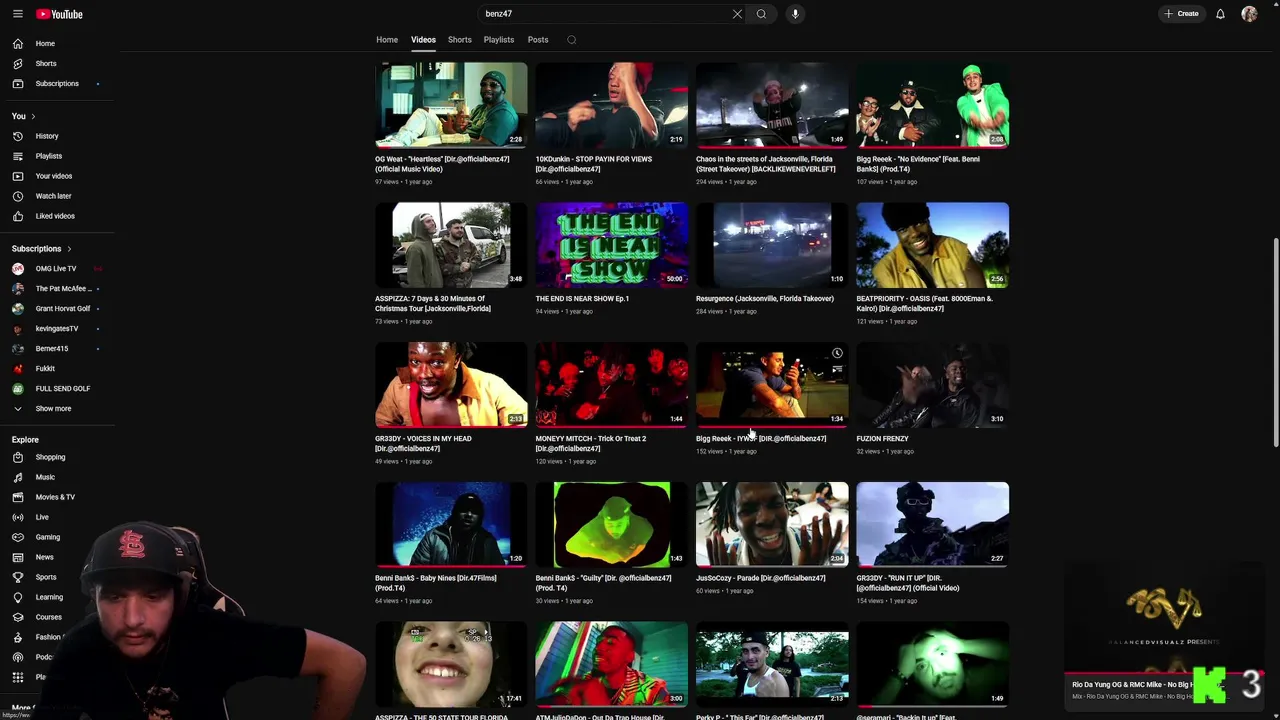
Task: Clear the search box with X
Action: pos(737,14)
